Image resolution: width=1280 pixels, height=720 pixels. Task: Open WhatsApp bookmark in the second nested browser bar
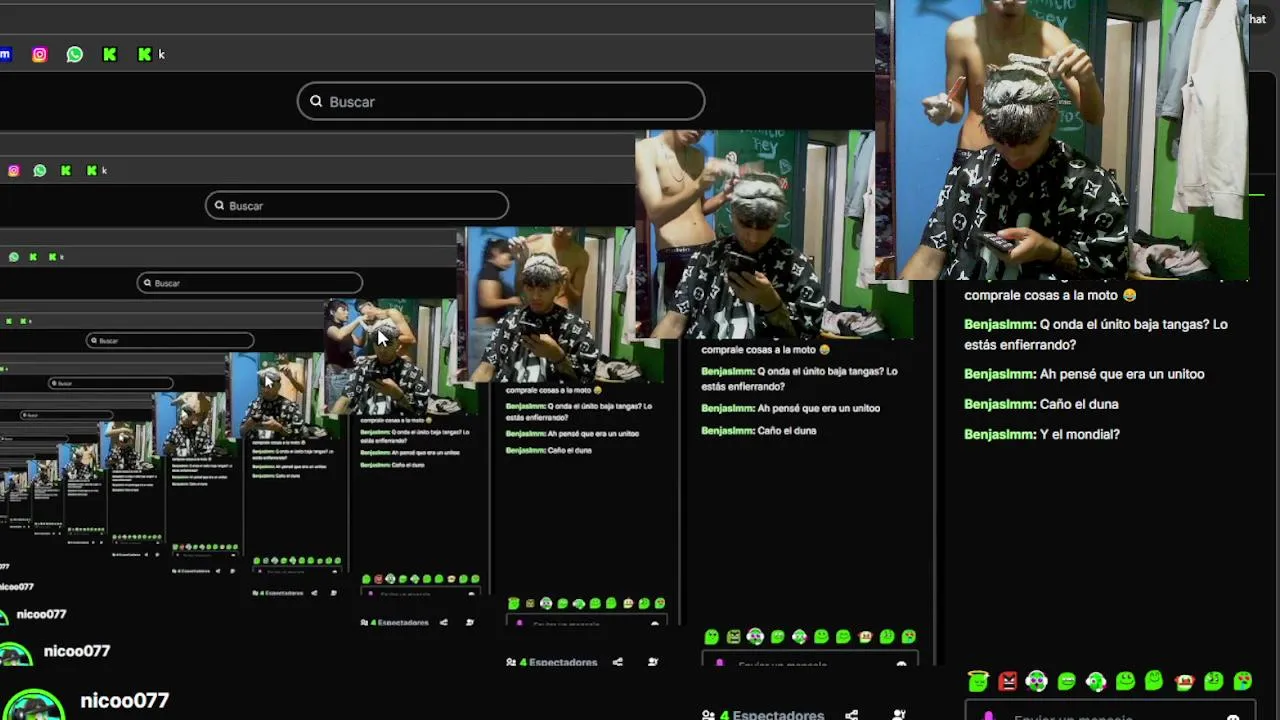pos(40,171)
